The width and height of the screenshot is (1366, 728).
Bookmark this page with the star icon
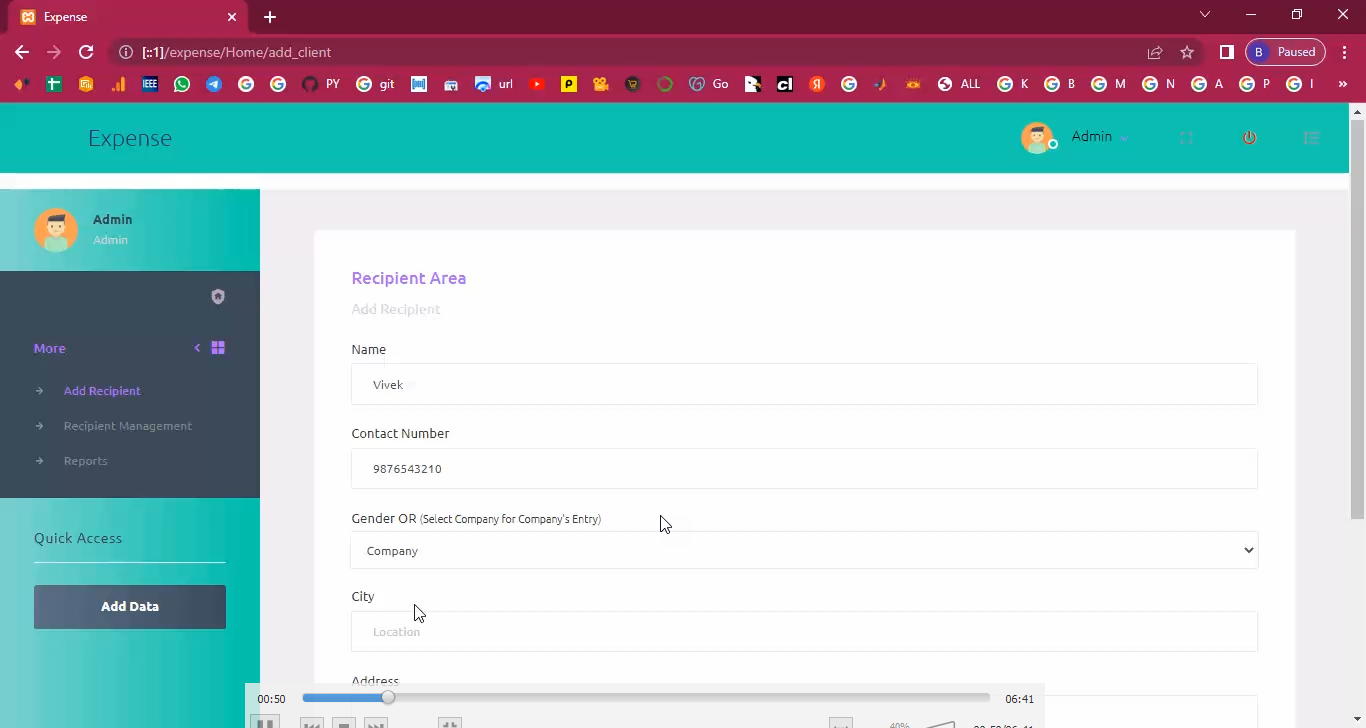pos(1187,52)
